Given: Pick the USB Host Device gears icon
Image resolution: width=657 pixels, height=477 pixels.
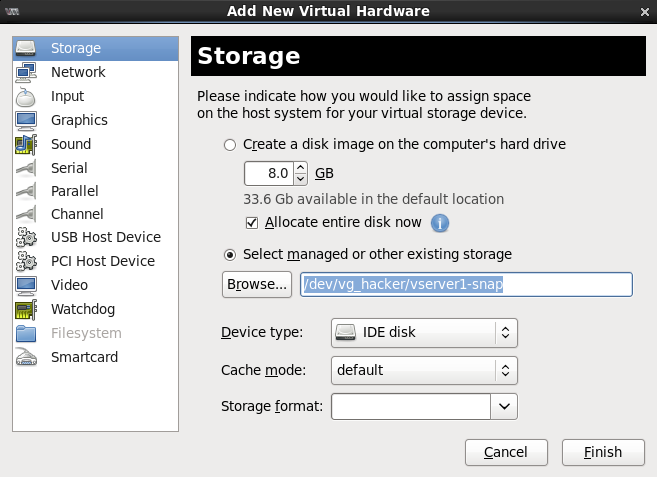Looking at the screenshot, I should 26,237.
